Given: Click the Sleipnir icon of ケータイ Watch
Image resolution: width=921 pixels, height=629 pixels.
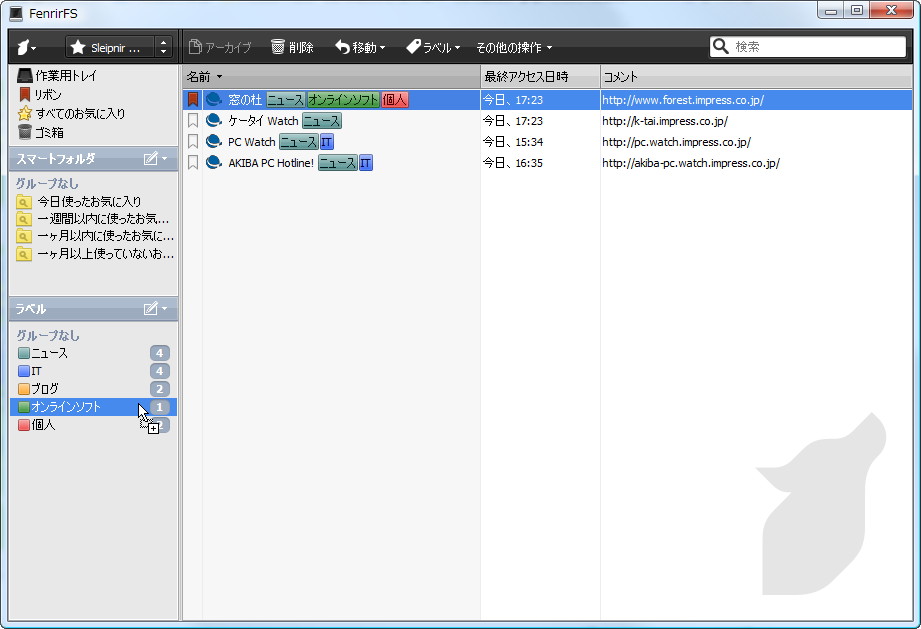Looking at the screenshot, I should 214,120.
